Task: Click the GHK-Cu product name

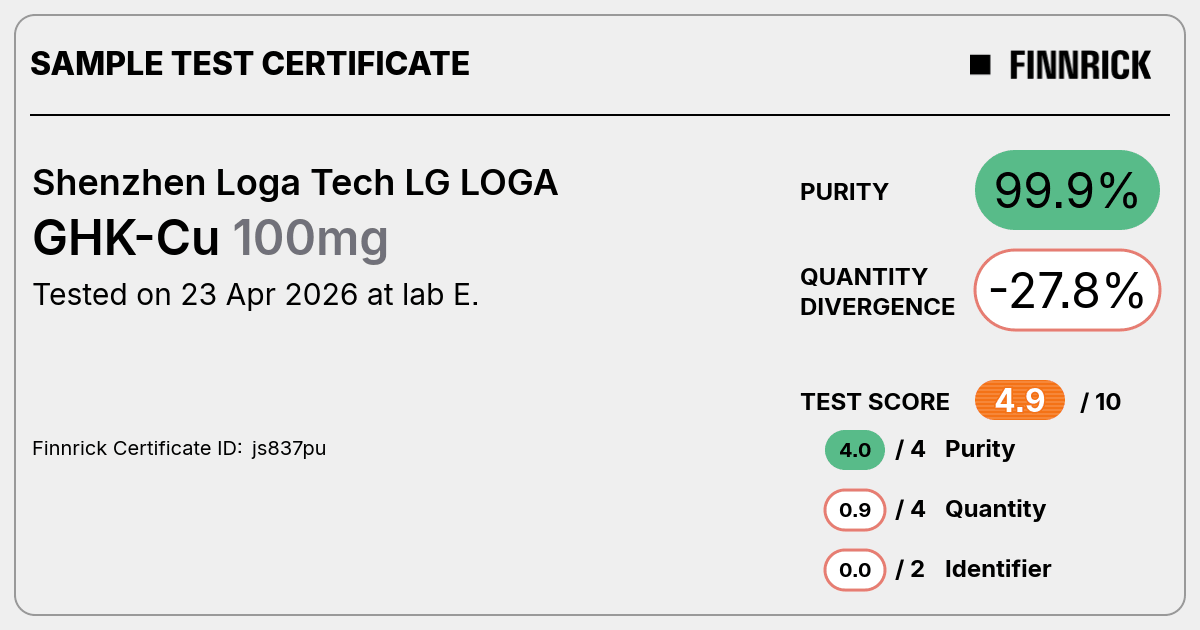Action: coord(126,239)
